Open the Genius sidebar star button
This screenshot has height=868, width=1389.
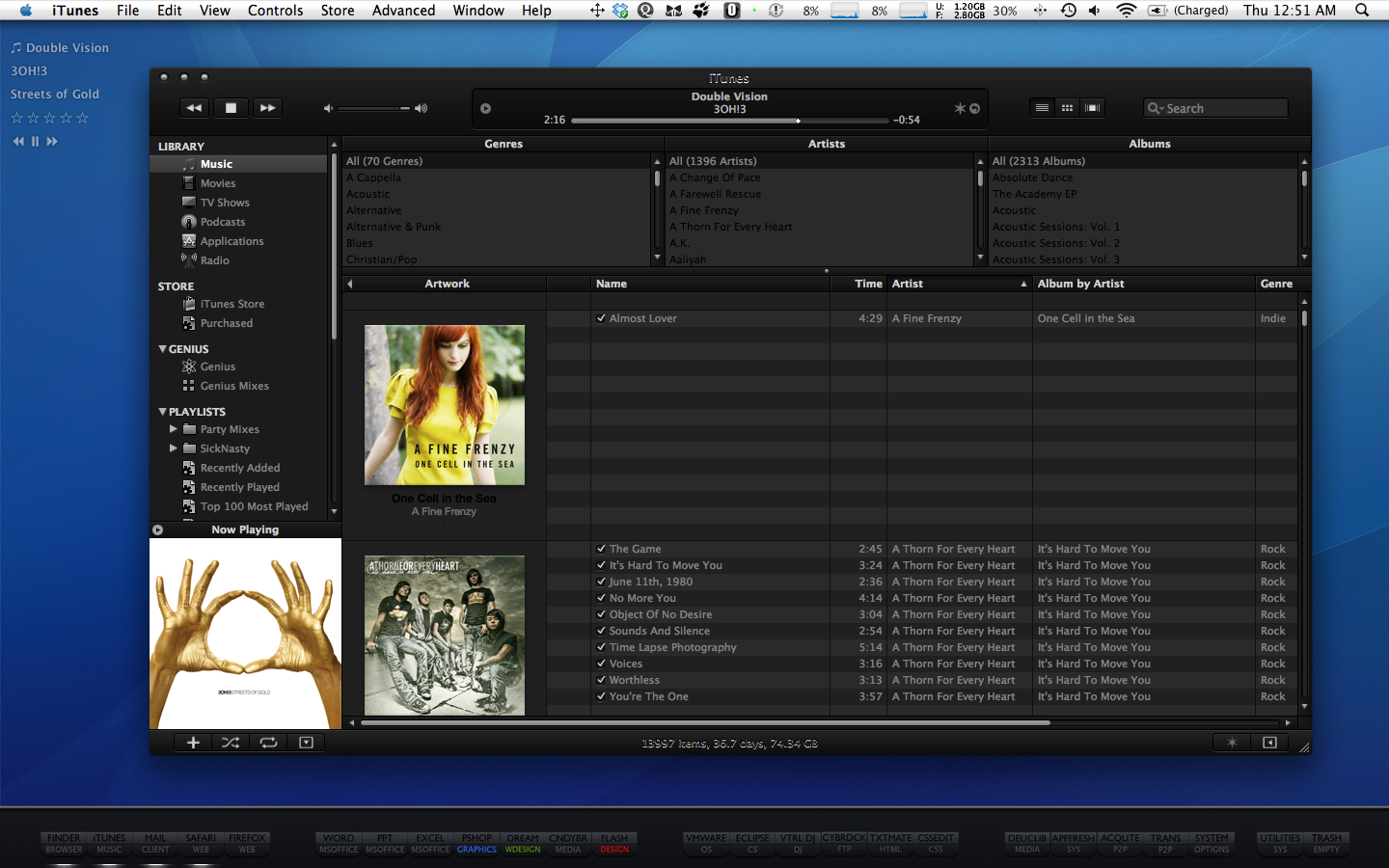(x=1232, y=743)
